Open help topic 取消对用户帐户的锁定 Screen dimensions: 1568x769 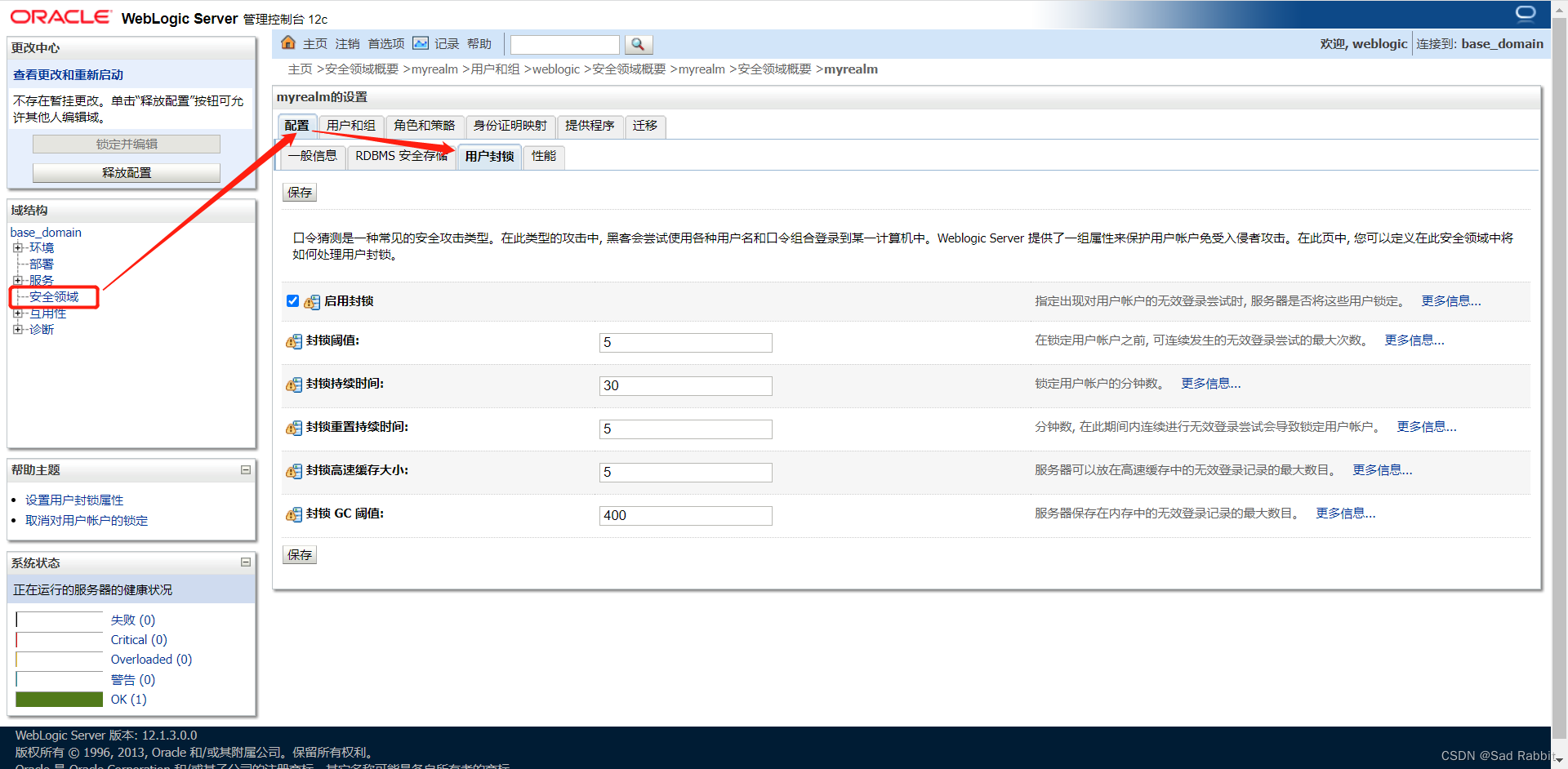pyautogui.click(x=87, y=521)
